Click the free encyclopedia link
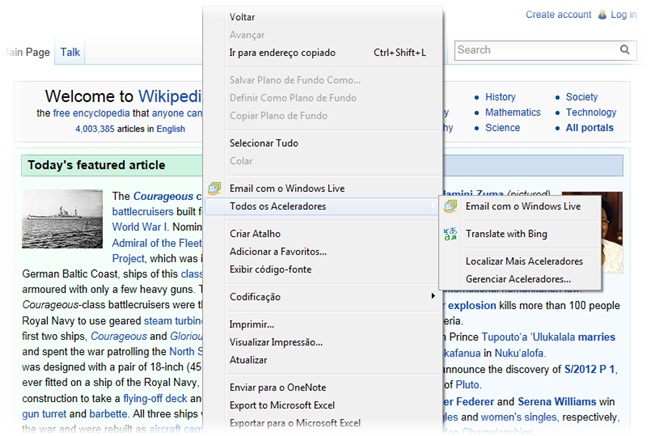The height and width of the screenshot is (436, 650). [x=91, y=113]
